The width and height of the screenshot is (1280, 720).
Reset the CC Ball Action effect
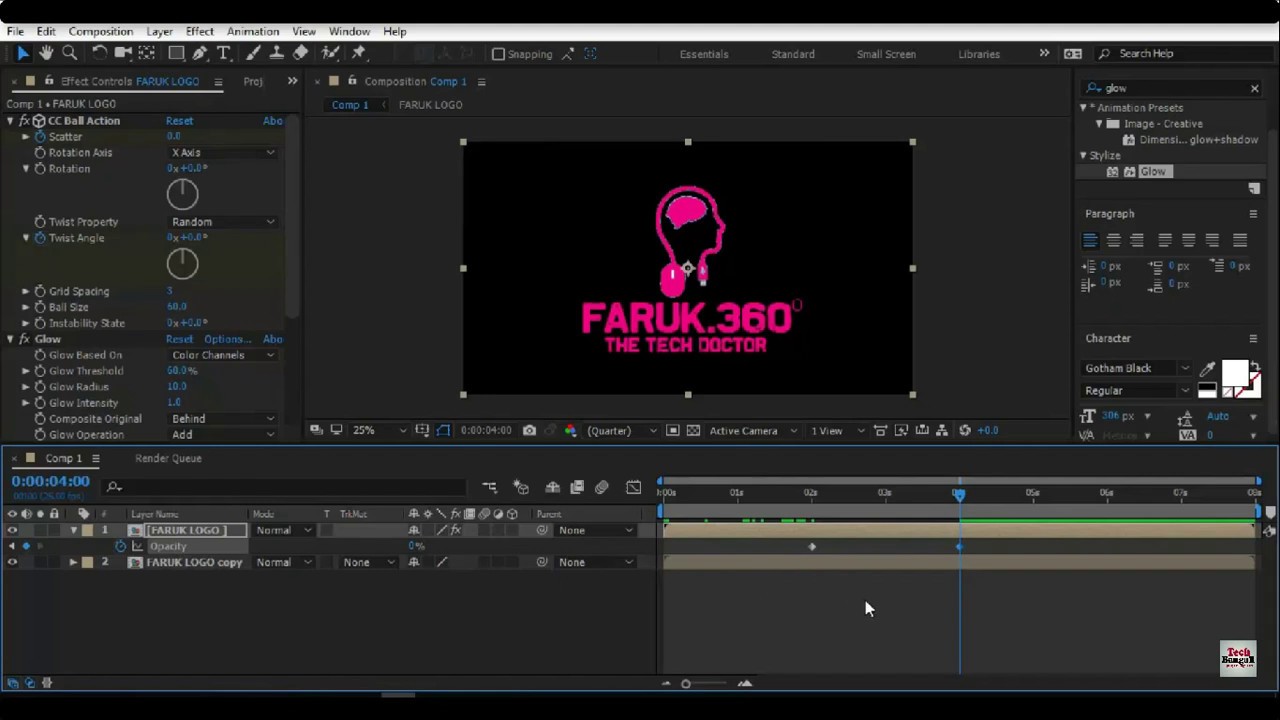click(180, 121)
